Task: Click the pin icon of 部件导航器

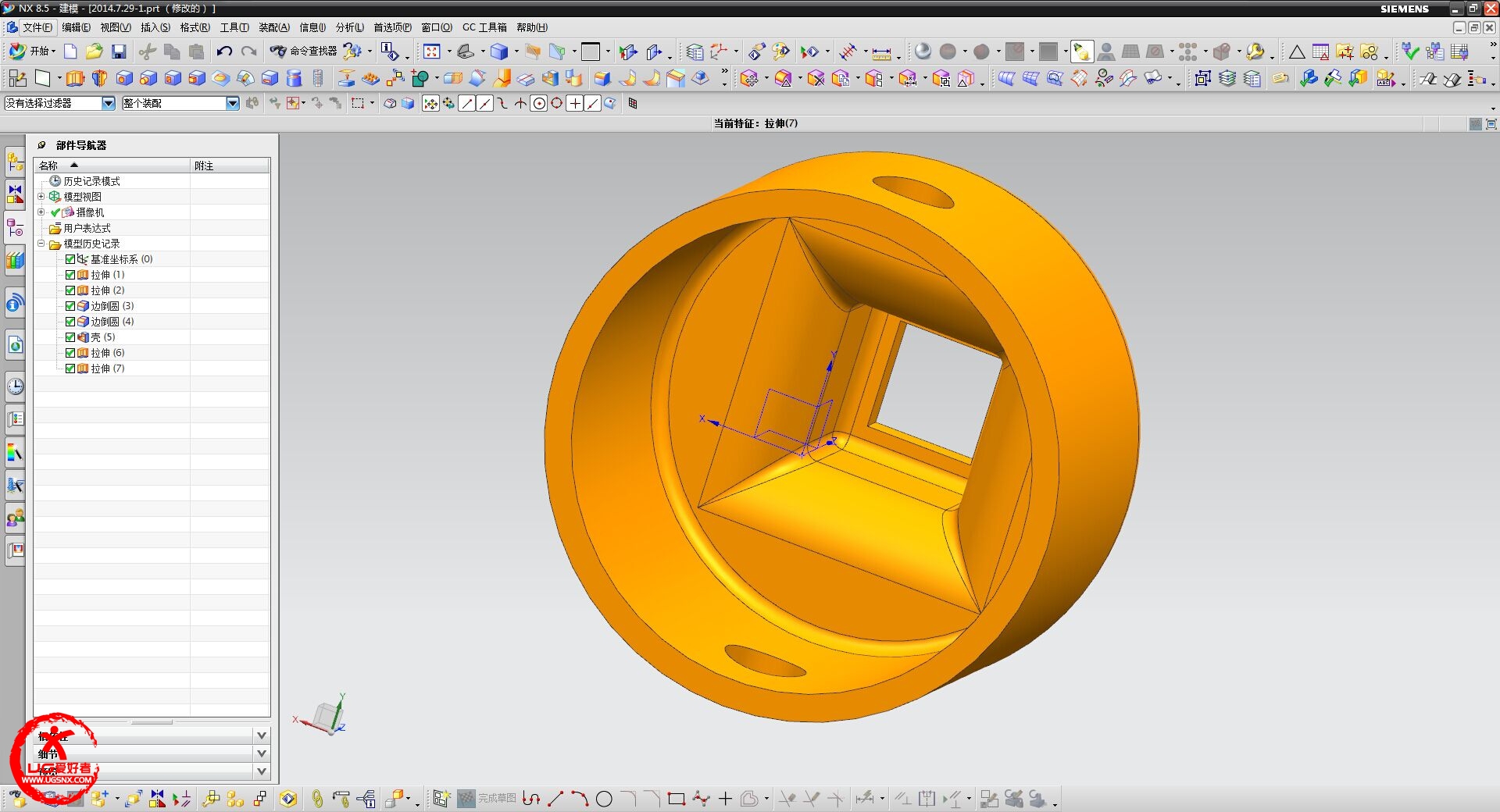Action: [42, 145]
